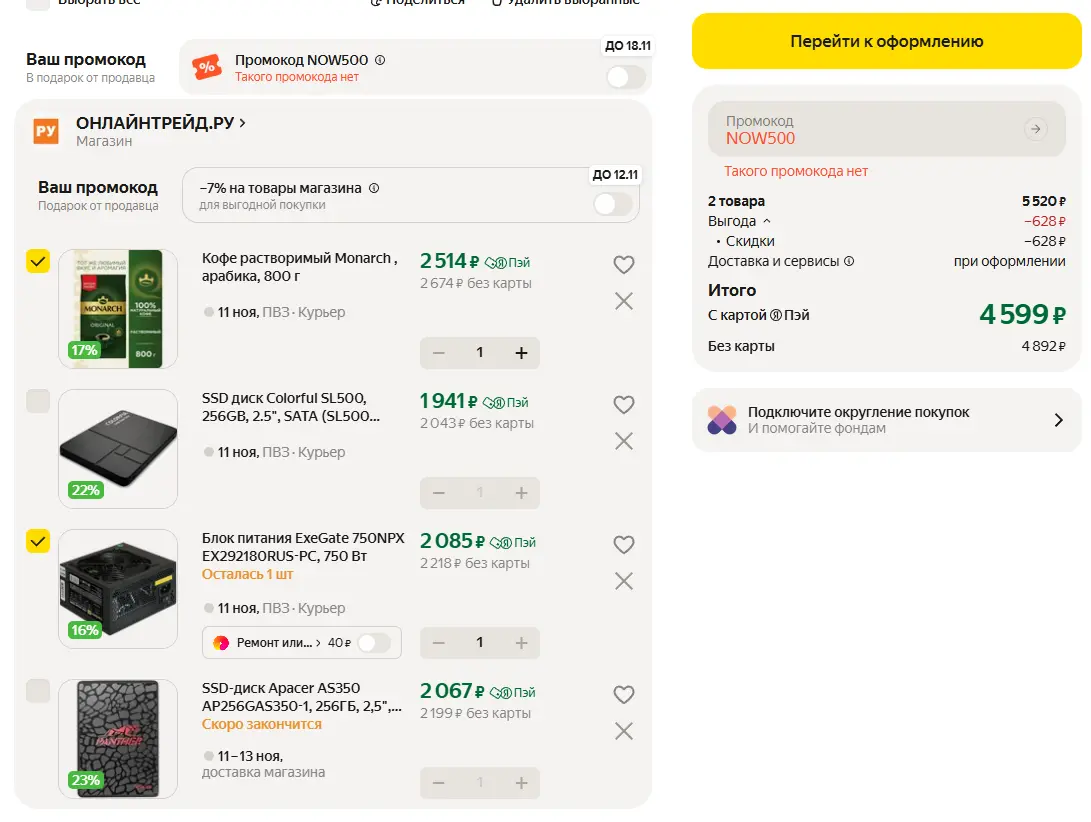Increase Monarch coffee quantity with plus

click(x=521, y=353)
